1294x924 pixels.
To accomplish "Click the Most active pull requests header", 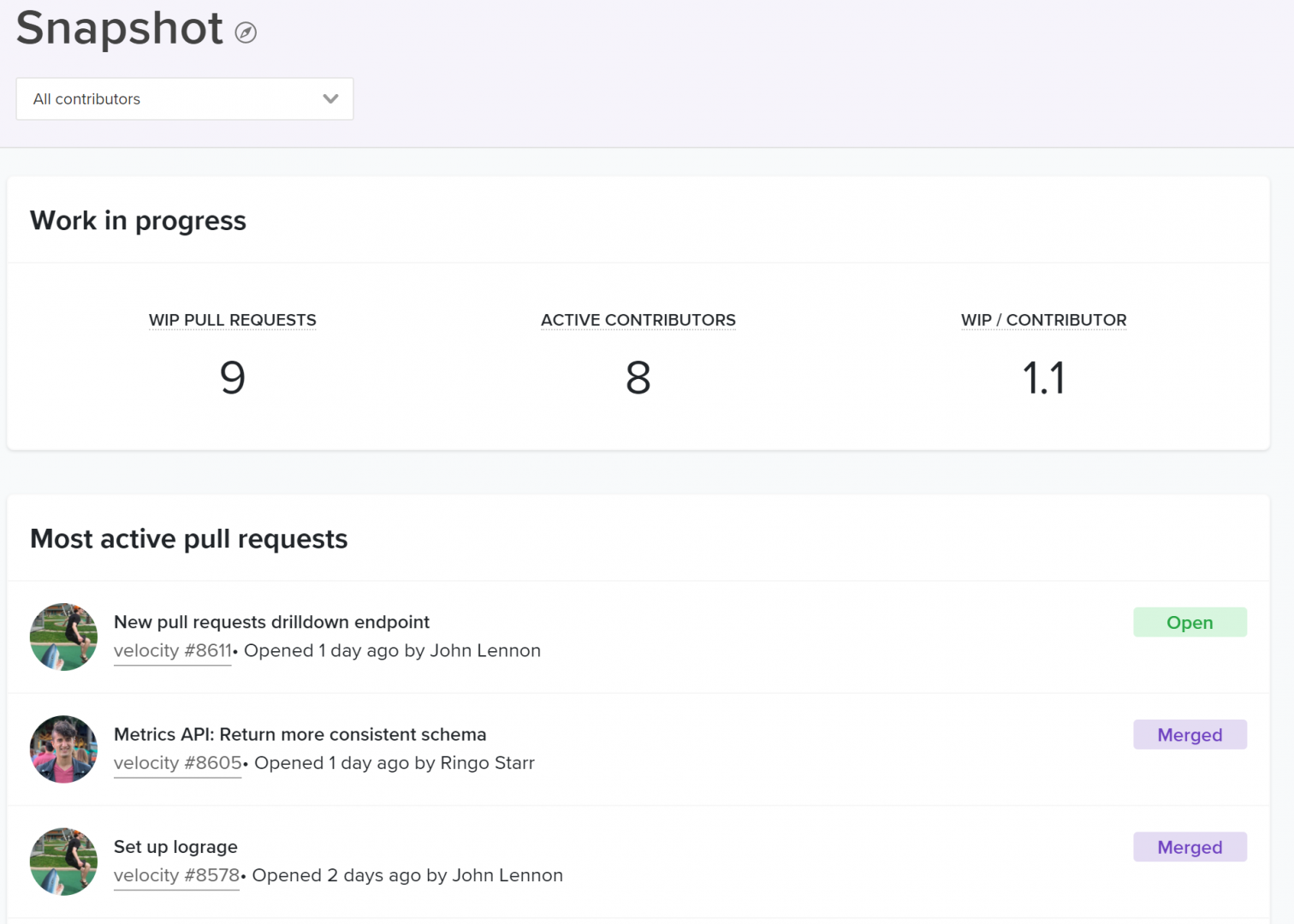I will point(188,538).
